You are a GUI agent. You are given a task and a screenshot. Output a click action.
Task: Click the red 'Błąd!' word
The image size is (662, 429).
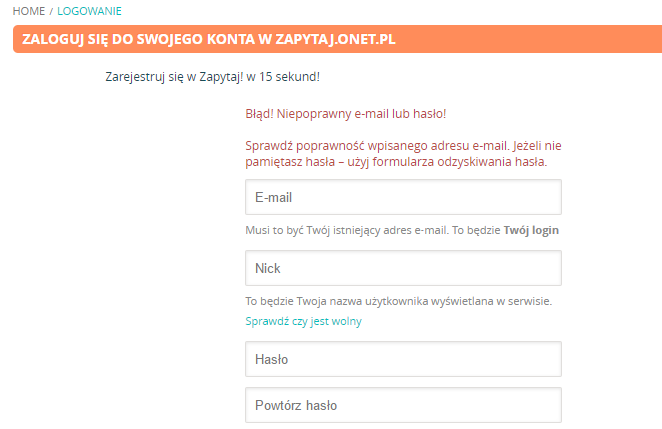(x=260, y=113)
